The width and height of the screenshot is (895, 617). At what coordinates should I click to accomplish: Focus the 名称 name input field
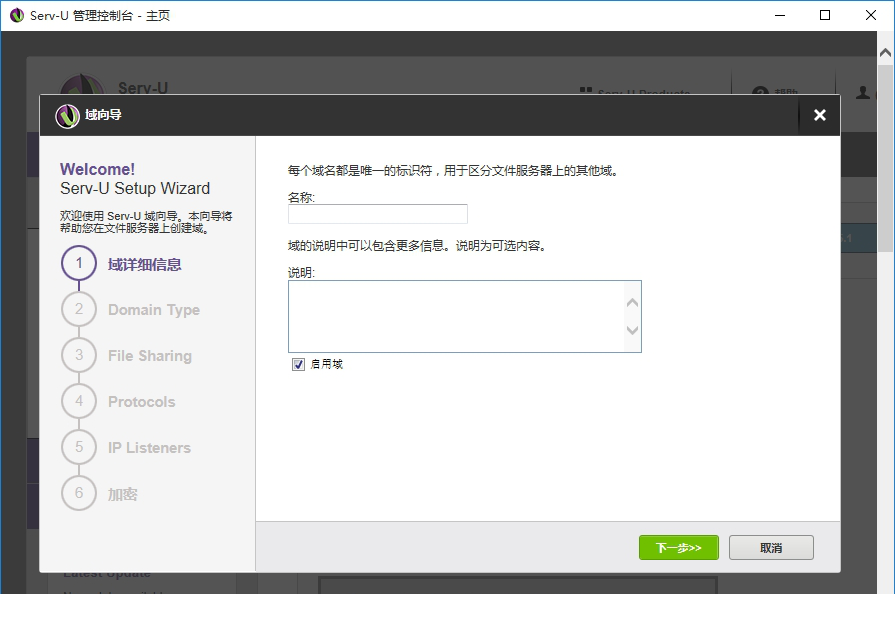click(378, 214)
